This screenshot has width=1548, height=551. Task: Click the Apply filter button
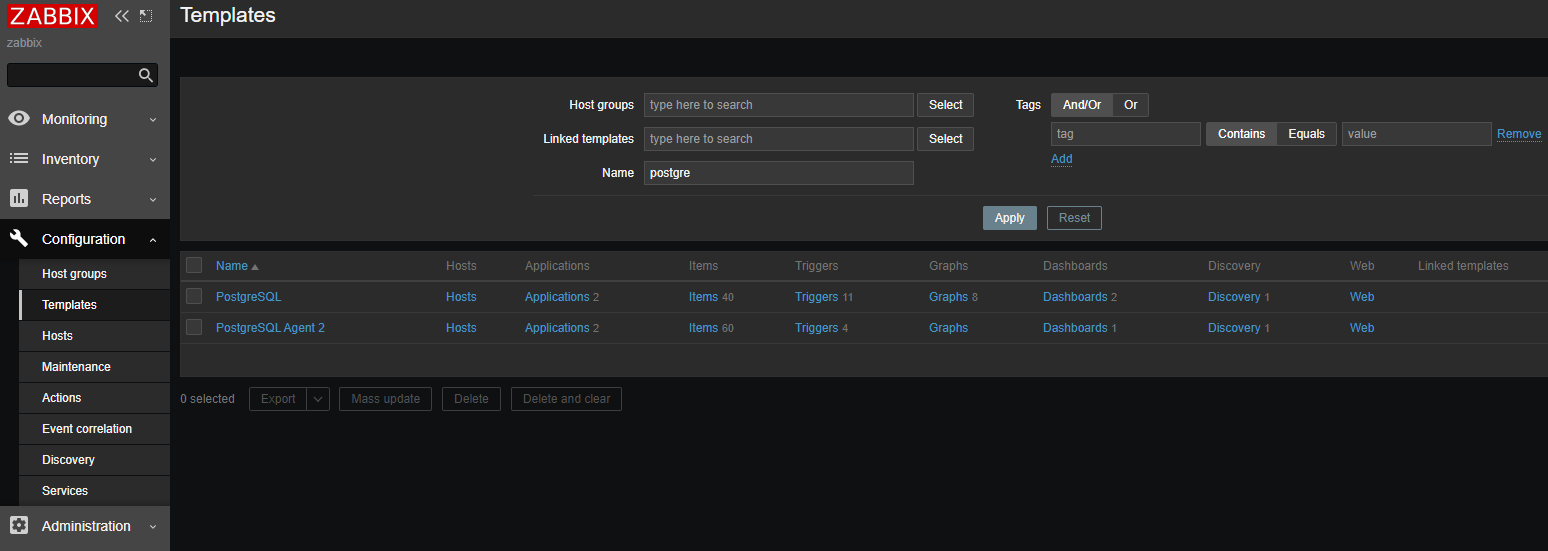pos(1009,218)
